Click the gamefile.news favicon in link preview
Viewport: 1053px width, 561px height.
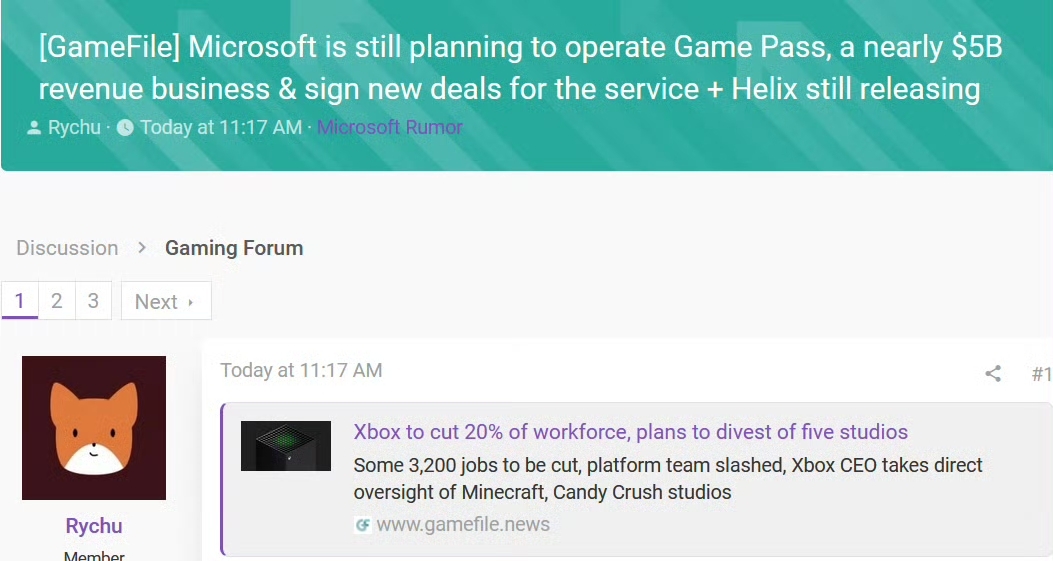click(x=363, y=525)
